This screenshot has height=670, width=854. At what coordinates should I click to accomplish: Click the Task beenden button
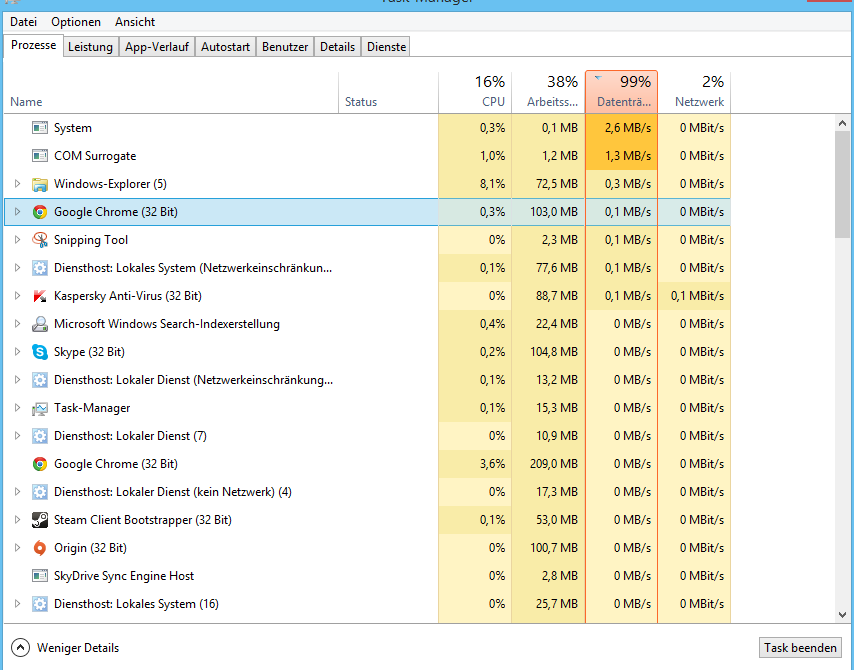(800, 648)
